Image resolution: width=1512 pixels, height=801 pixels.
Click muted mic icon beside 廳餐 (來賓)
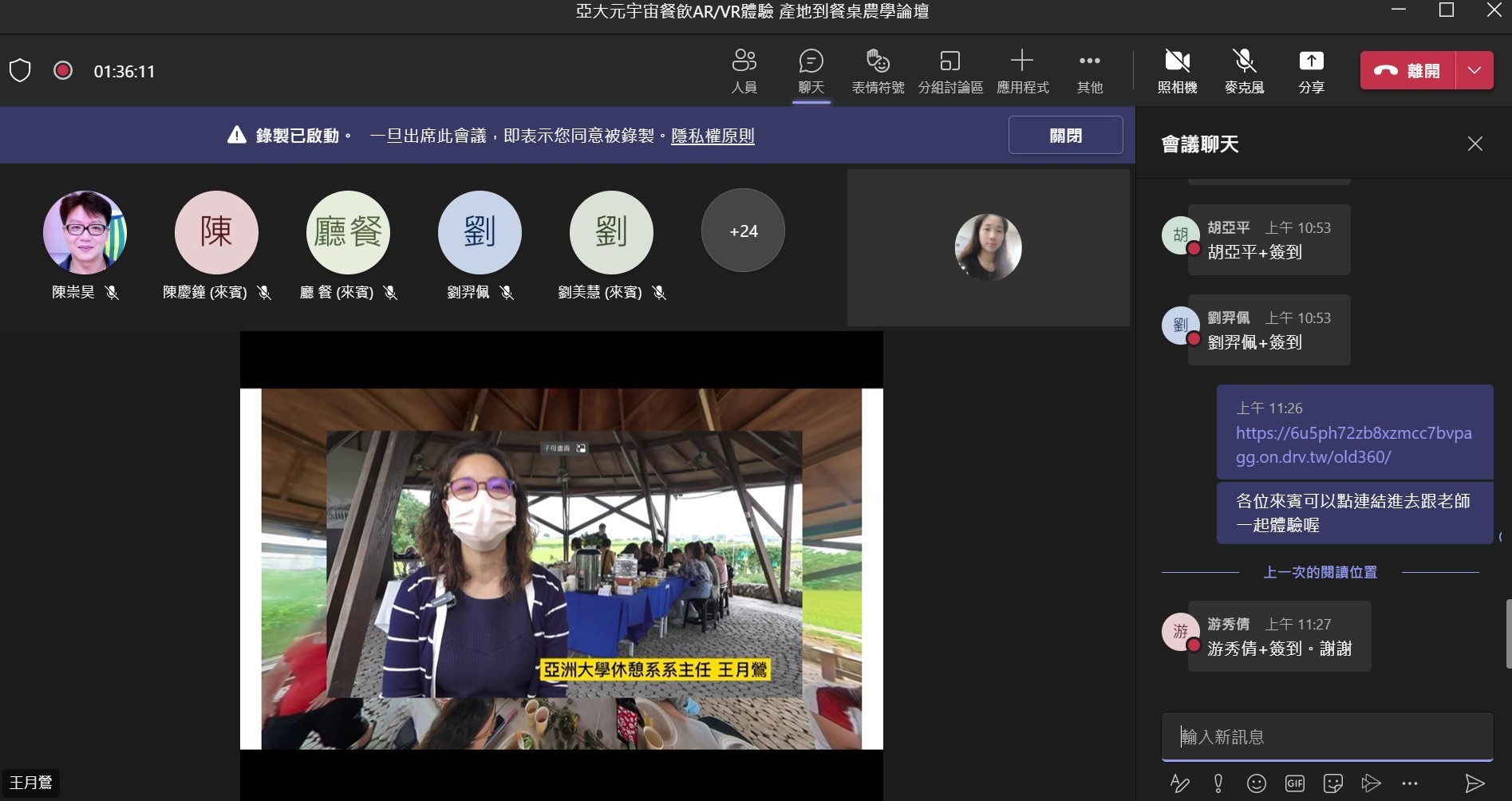click(390, 293)
